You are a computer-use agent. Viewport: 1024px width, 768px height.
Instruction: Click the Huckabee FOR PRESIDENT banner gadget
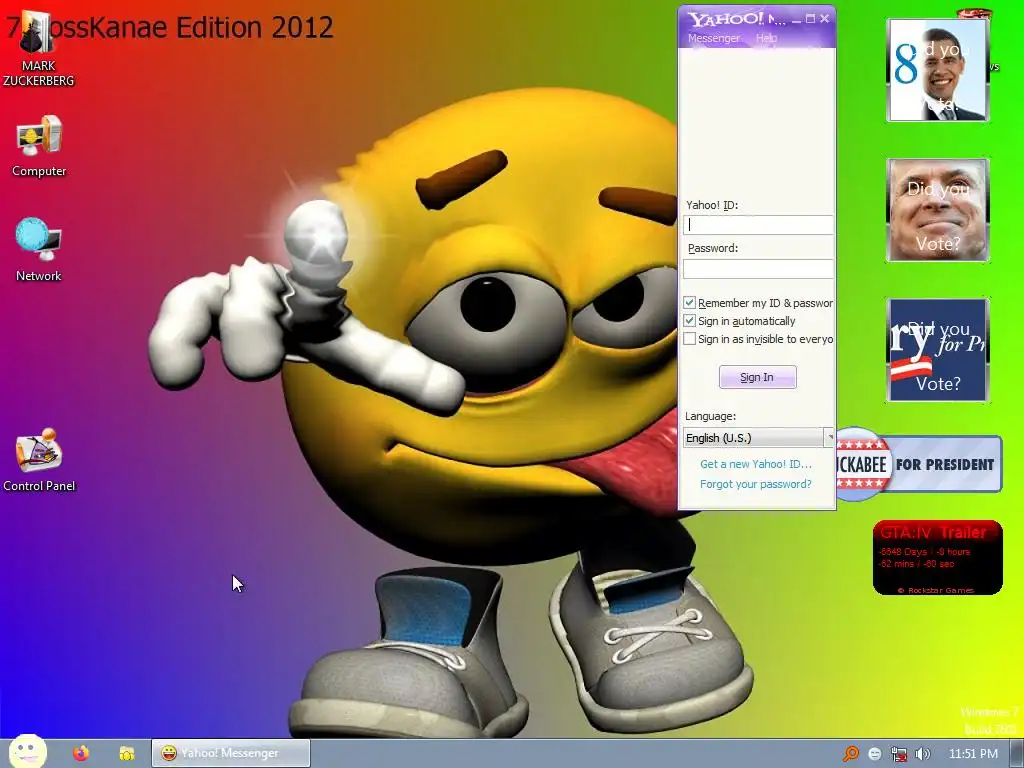(920, 464)
